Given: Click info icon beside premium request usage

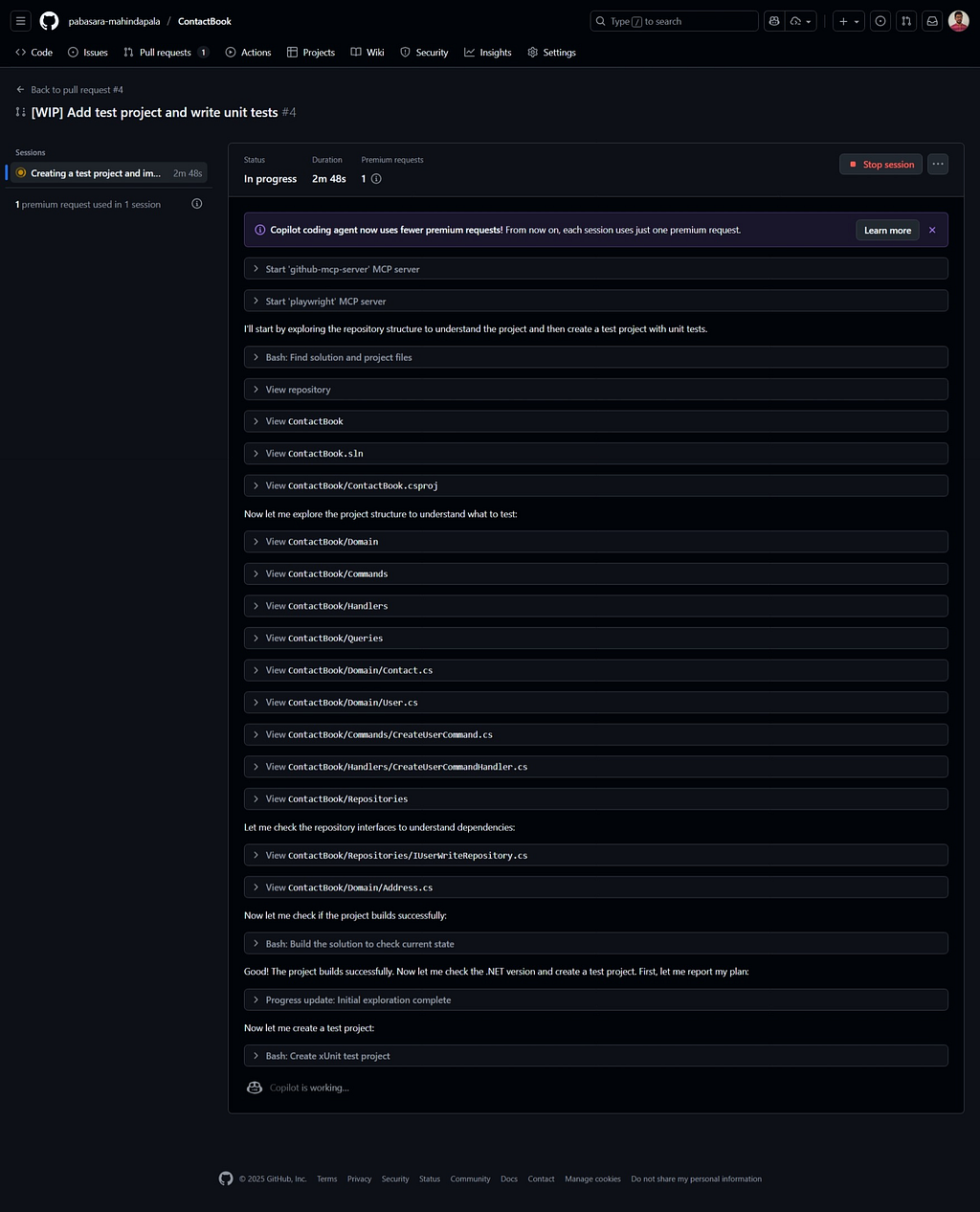Looking at the screenshot, I should tap(197, 204).
